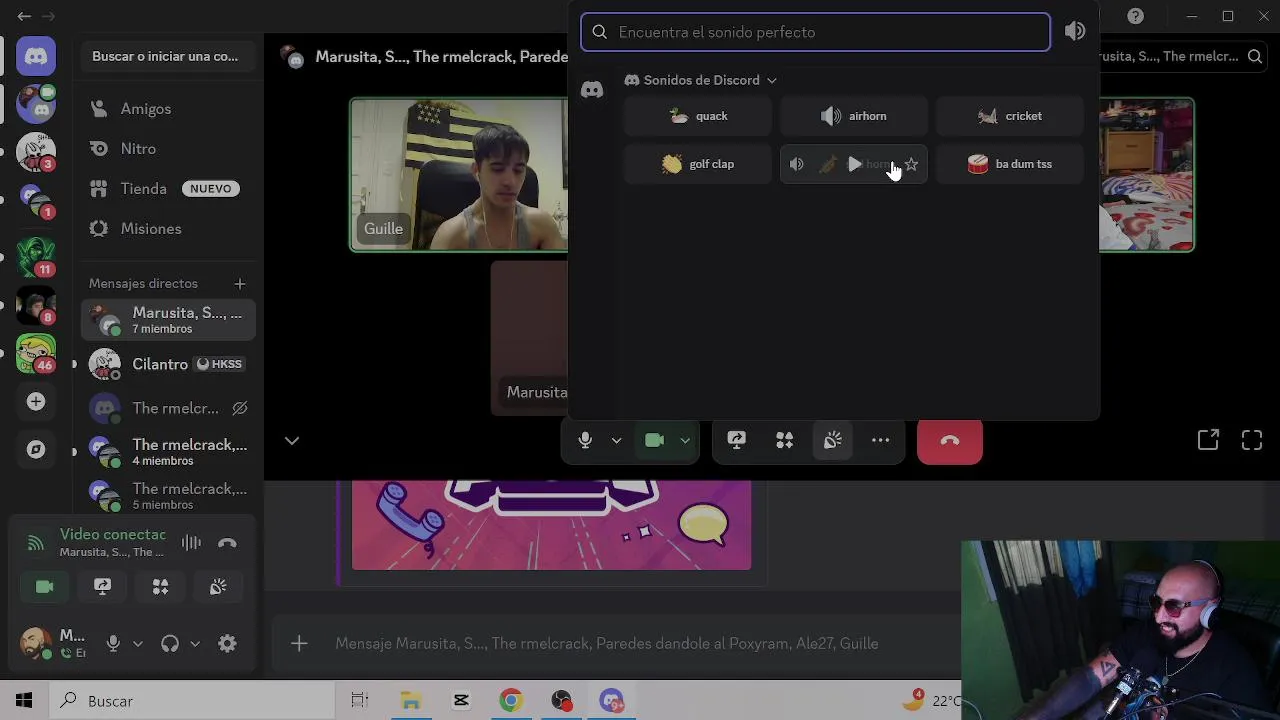This screenshot has width=1280, height=720.
Task: Turn off camera in call controls
Action: (654, 440)
